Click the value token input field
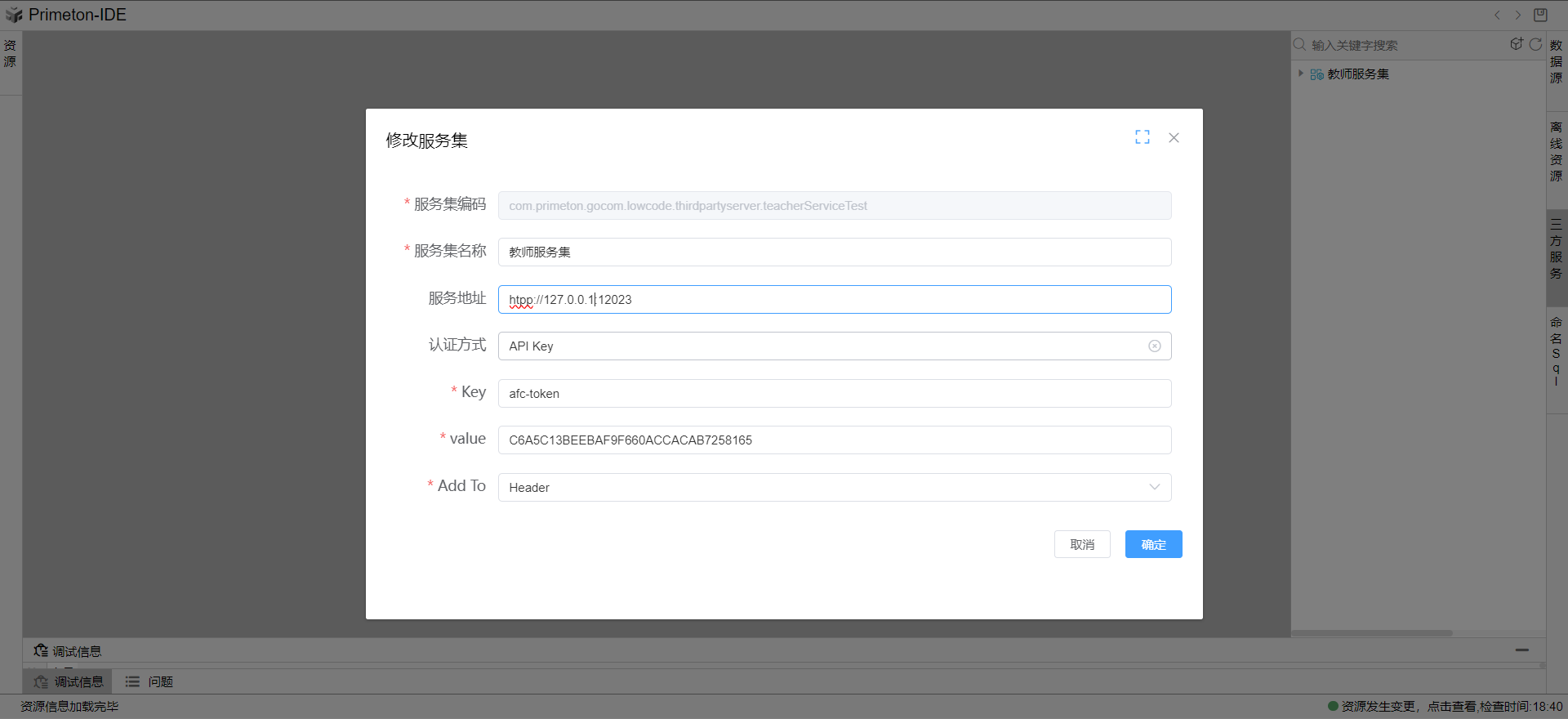The image size is (1568, 719). click(x=833, y=440)
